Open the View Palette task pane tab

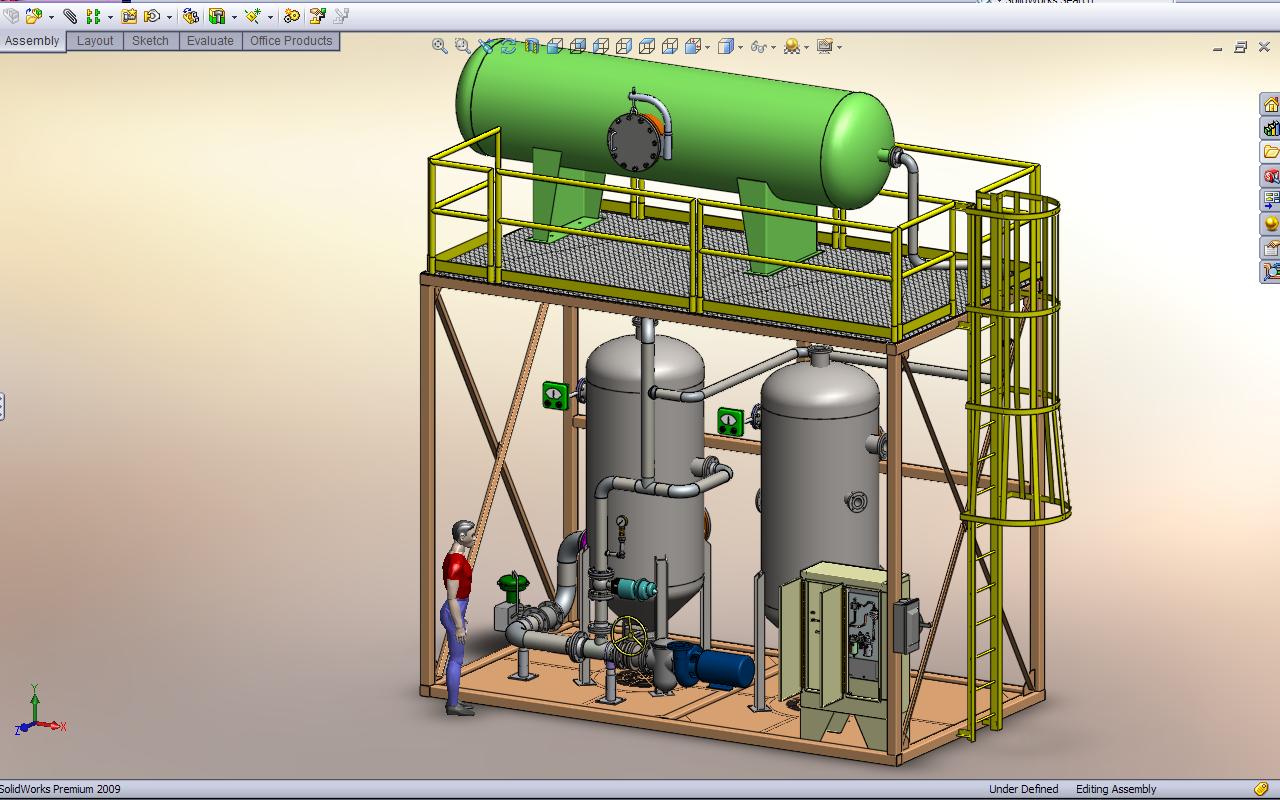tap(1270, 200)
